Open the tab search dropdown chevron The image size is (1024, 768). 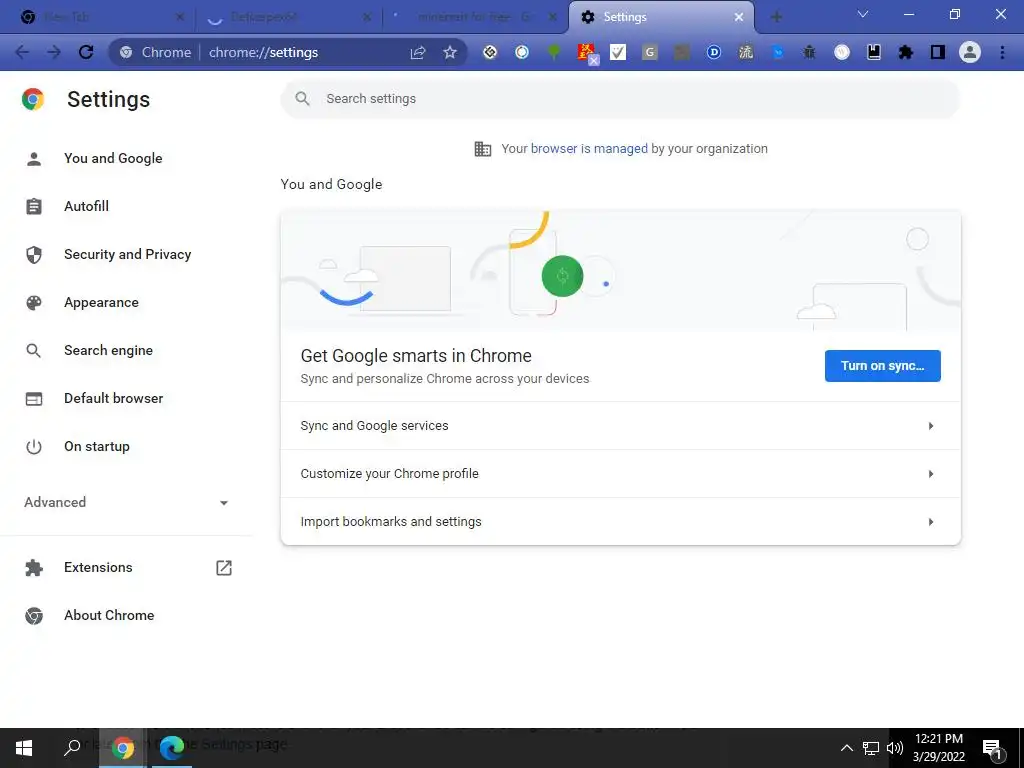pos(863,14)
